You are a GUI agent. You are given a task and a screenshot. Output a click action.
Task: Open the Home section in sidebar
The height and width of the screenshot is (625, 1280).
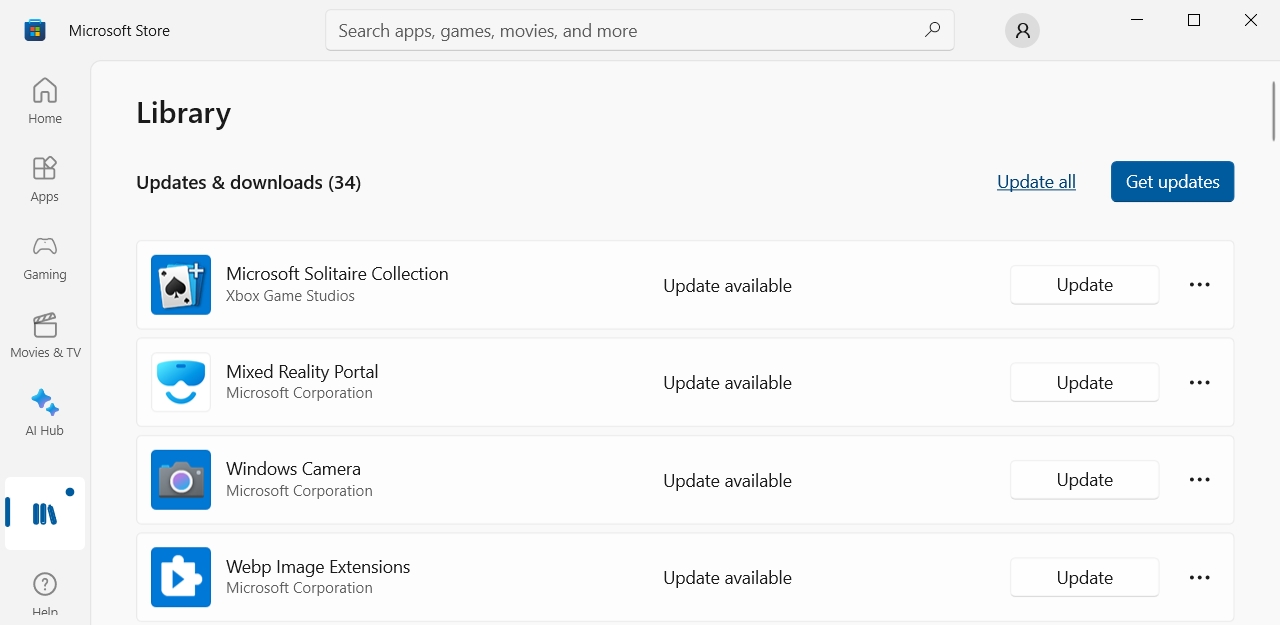point(45,101)
